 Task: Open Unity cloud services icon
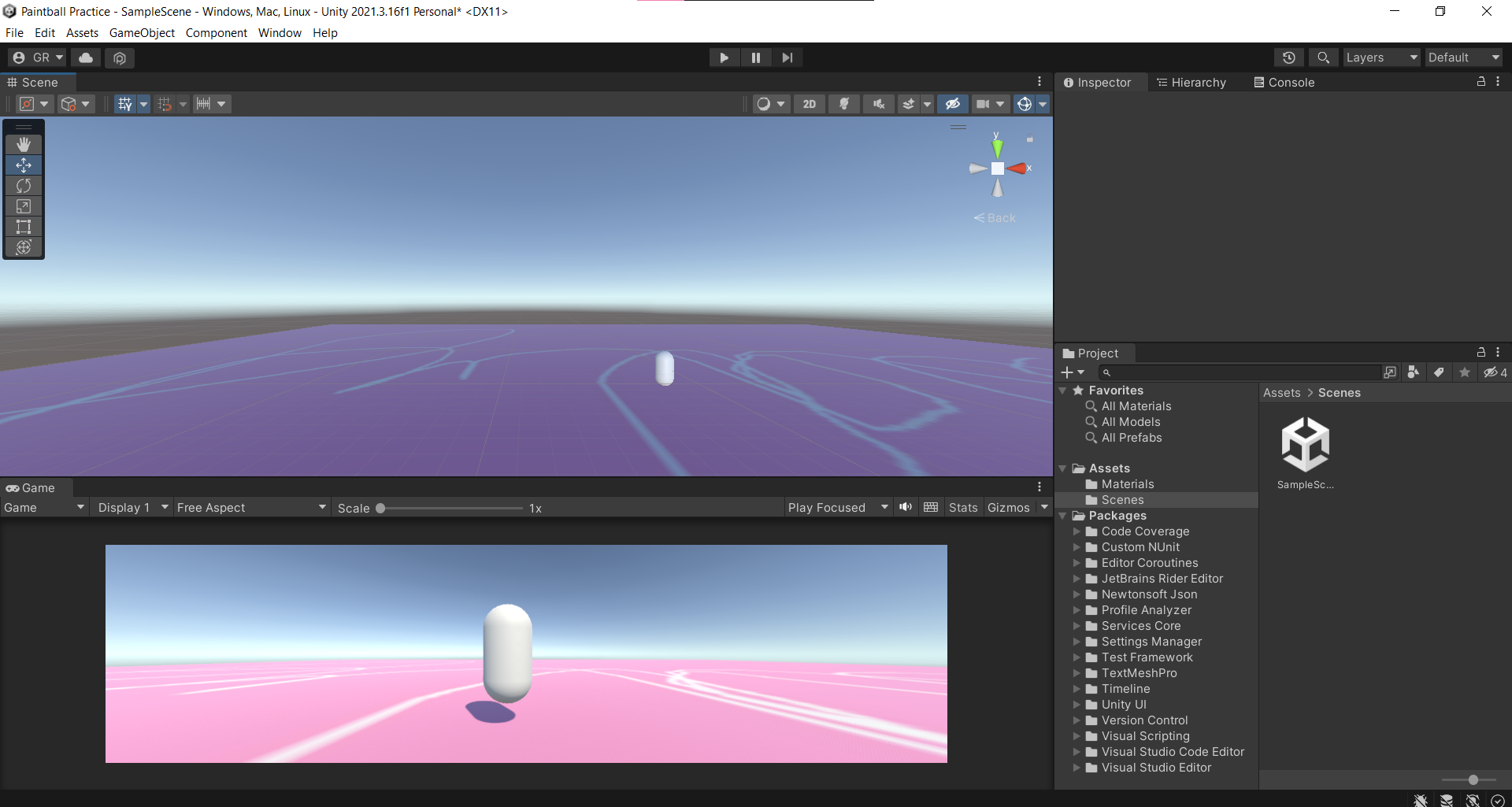coord(86,57)
